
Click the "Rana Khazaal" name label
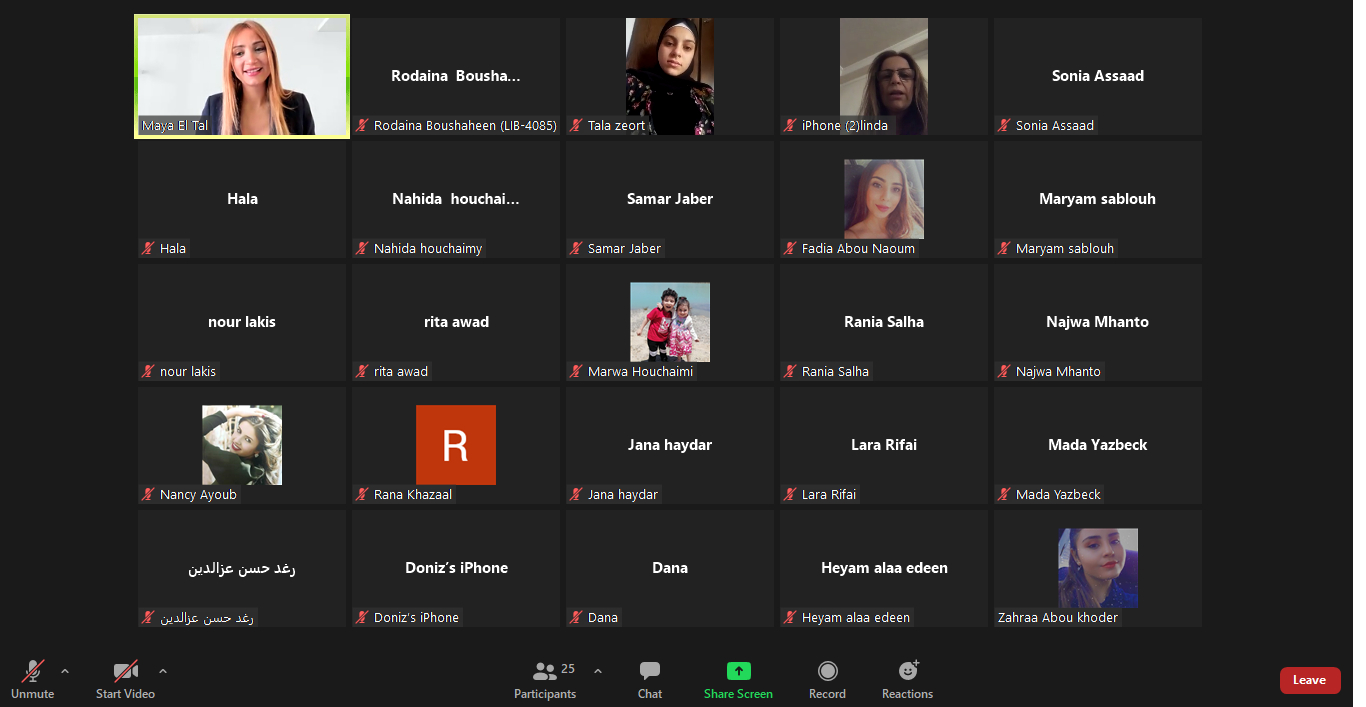413,495
